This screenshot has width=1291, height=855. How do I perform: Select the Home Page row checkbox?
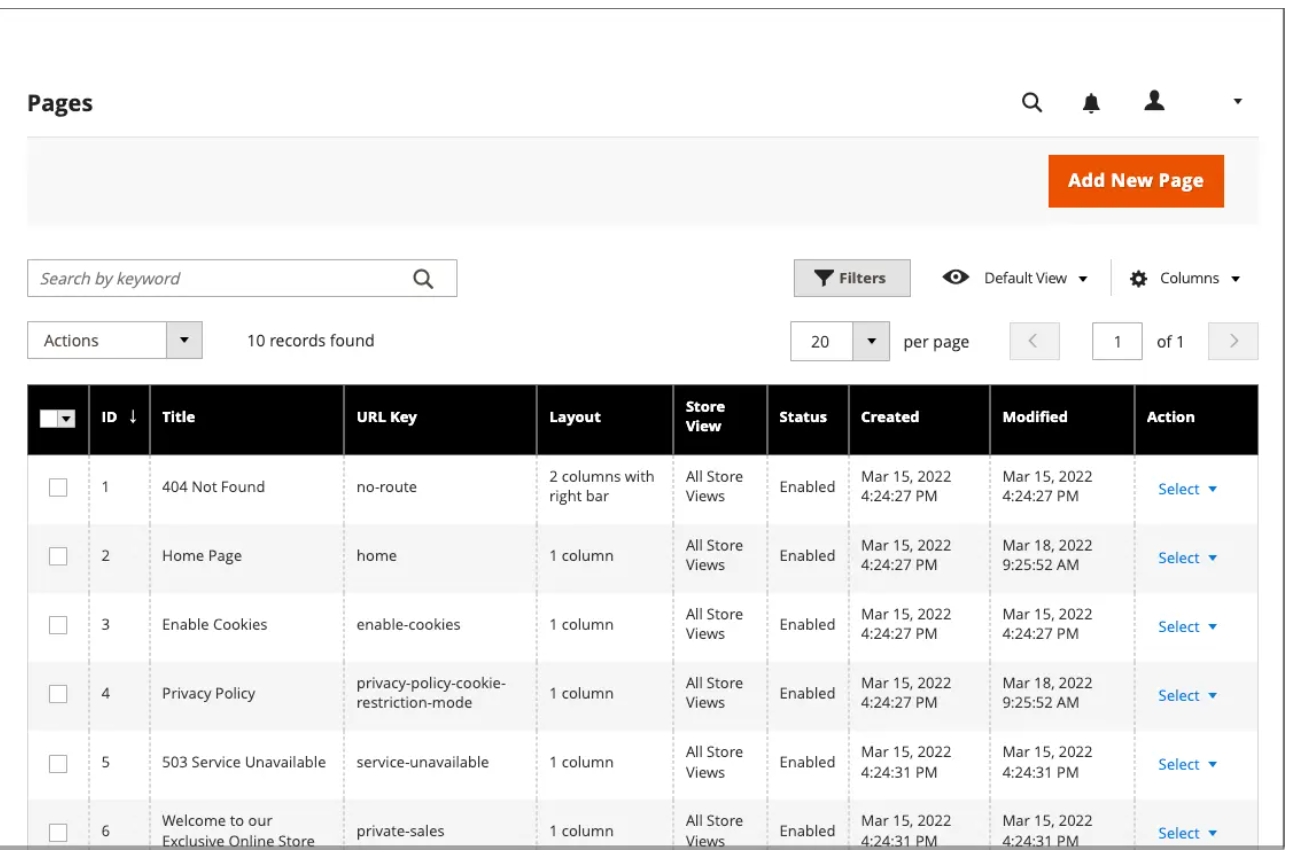[x=58, y=556]
